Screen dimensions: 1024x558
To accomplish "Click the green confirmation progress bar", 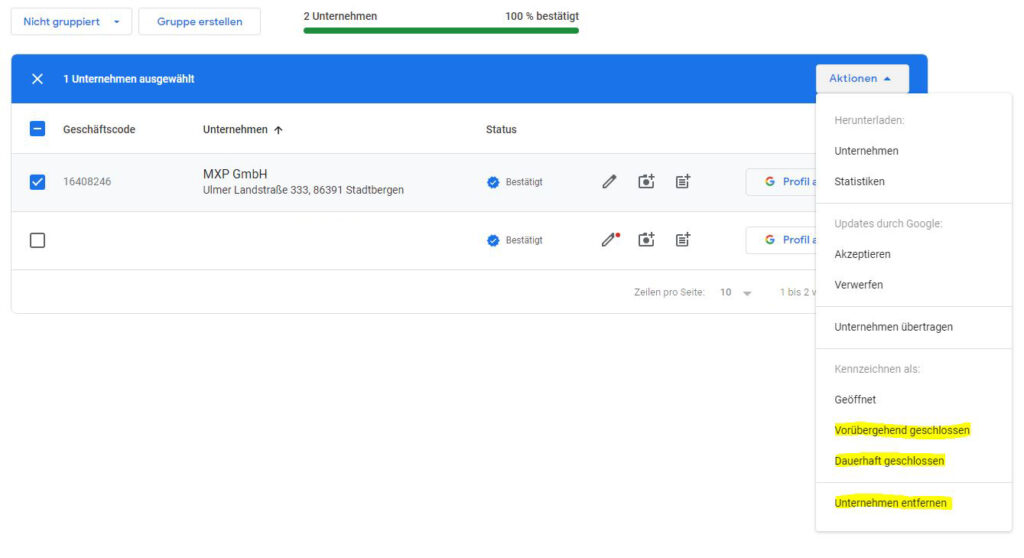I will [441, 31].
